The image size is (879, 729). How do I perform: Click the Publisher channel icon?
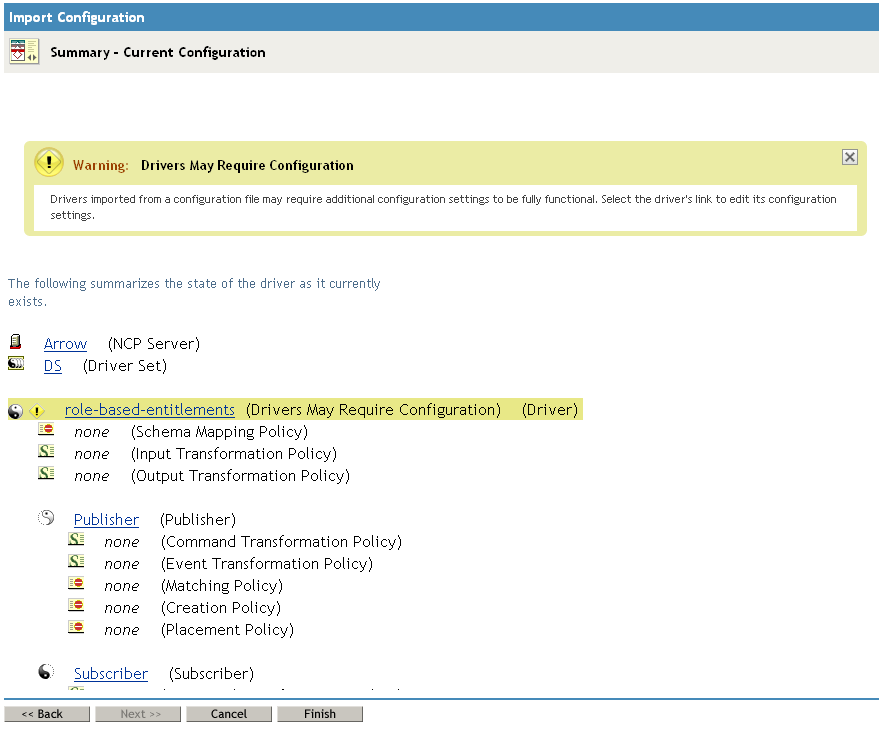[46, 518]
